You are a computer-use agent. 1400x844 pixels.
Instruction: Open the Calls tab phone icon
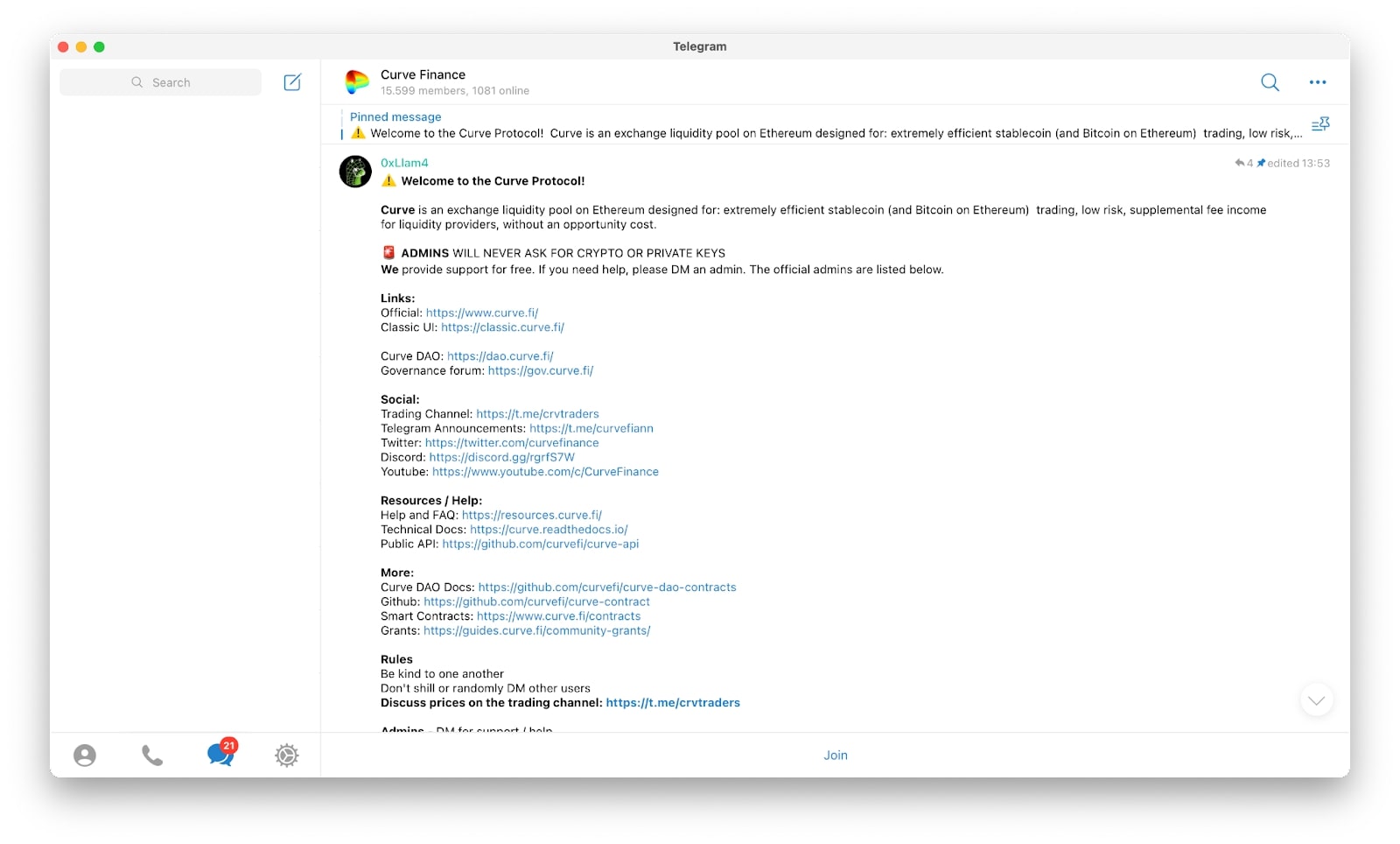(152, 756)
